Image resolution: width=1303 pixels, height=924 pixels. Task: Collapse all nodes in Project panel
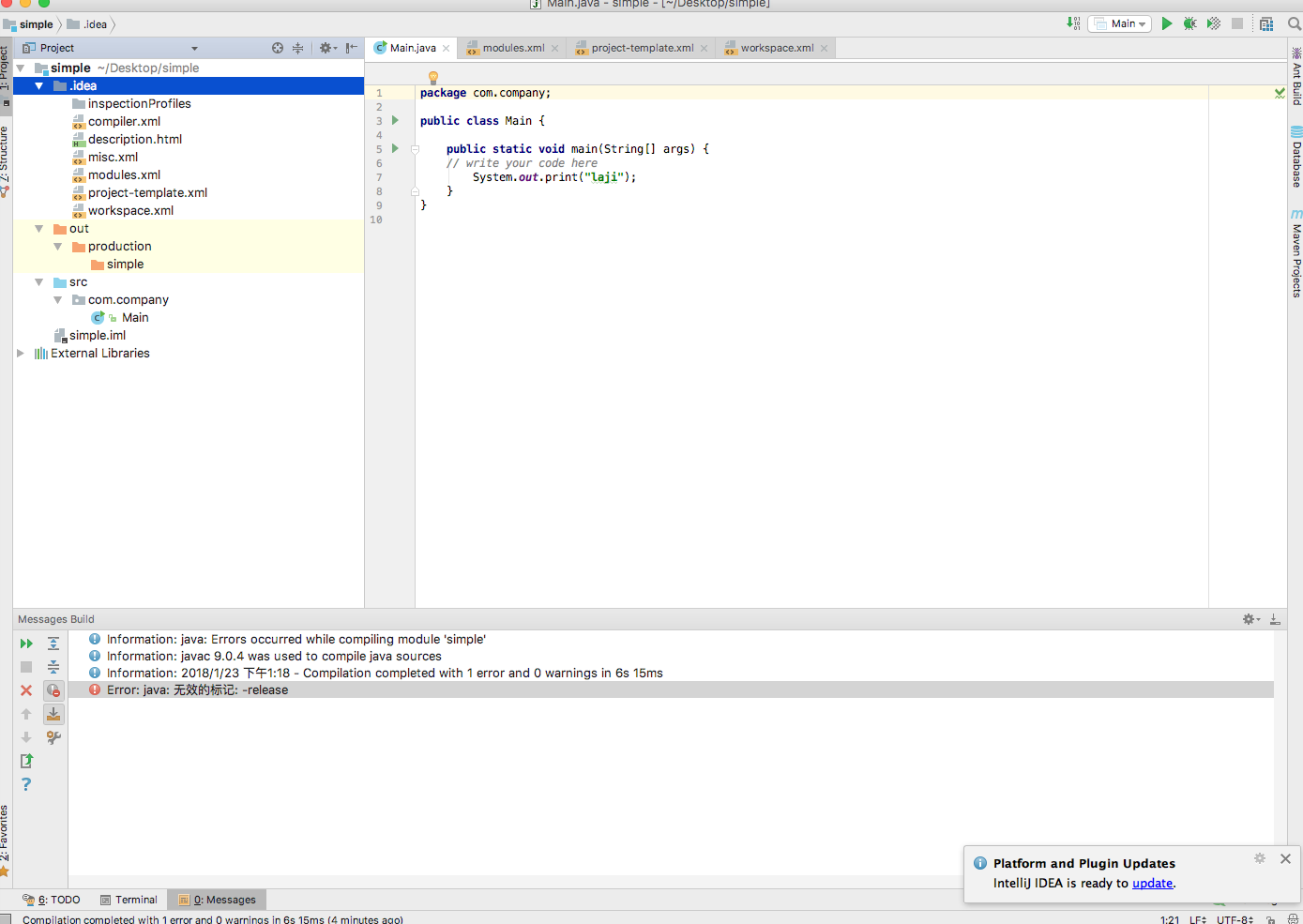pyautogui.click(x=297, y=48)
